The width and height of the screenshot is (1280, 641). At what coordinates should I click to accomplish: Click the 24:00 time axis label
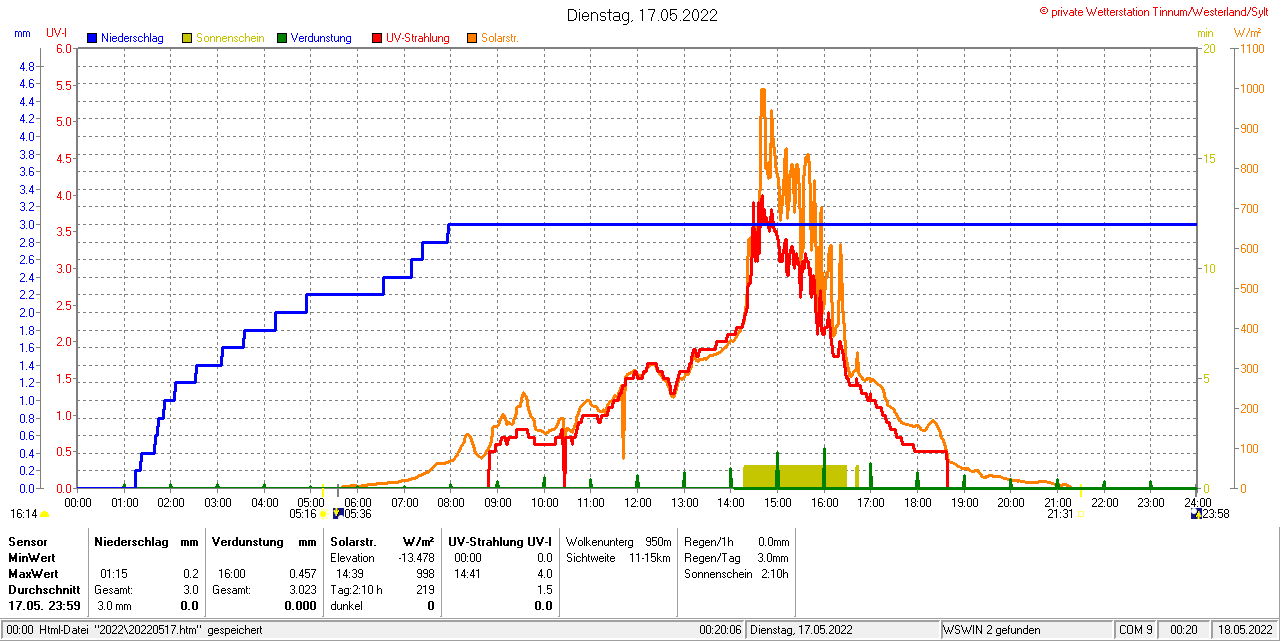coord(1197,502)
